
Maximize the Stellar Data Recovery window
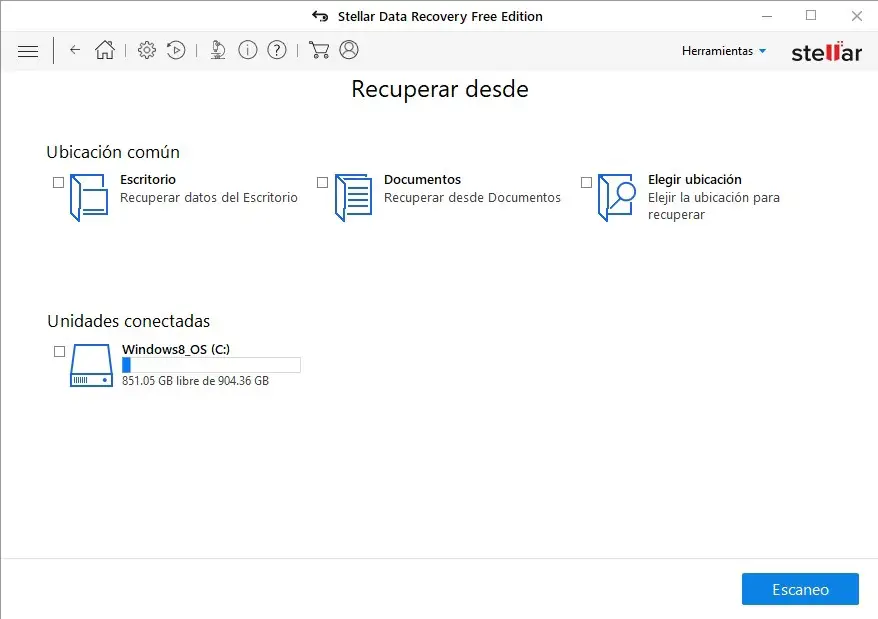tap(811, 16)
